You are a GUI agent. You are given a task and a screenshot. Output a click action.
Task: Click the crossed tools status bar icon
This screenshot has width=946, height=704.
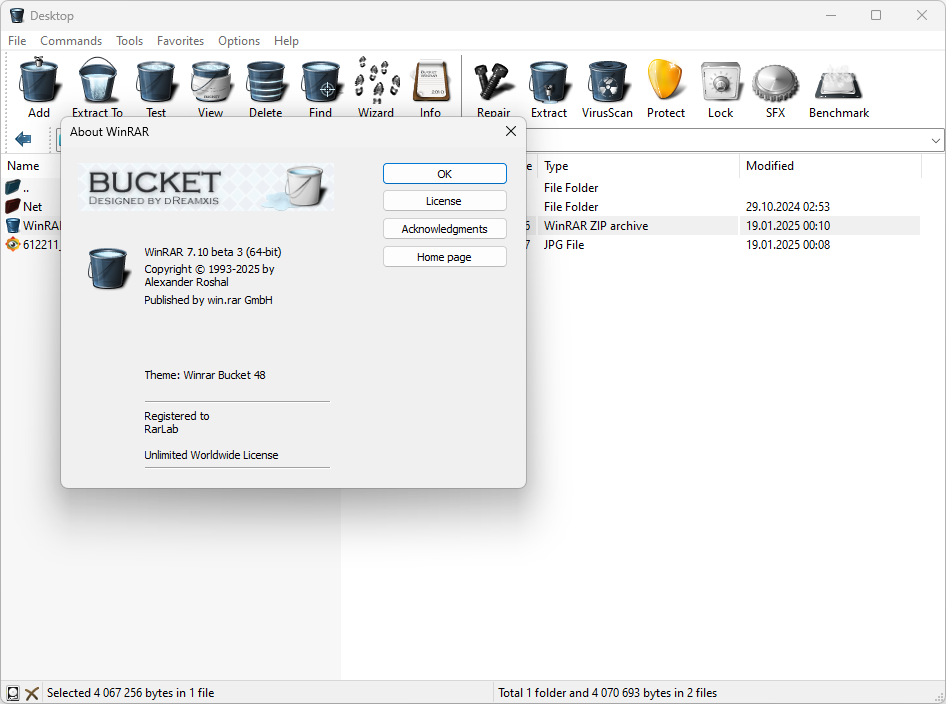[x=32, y=693]
